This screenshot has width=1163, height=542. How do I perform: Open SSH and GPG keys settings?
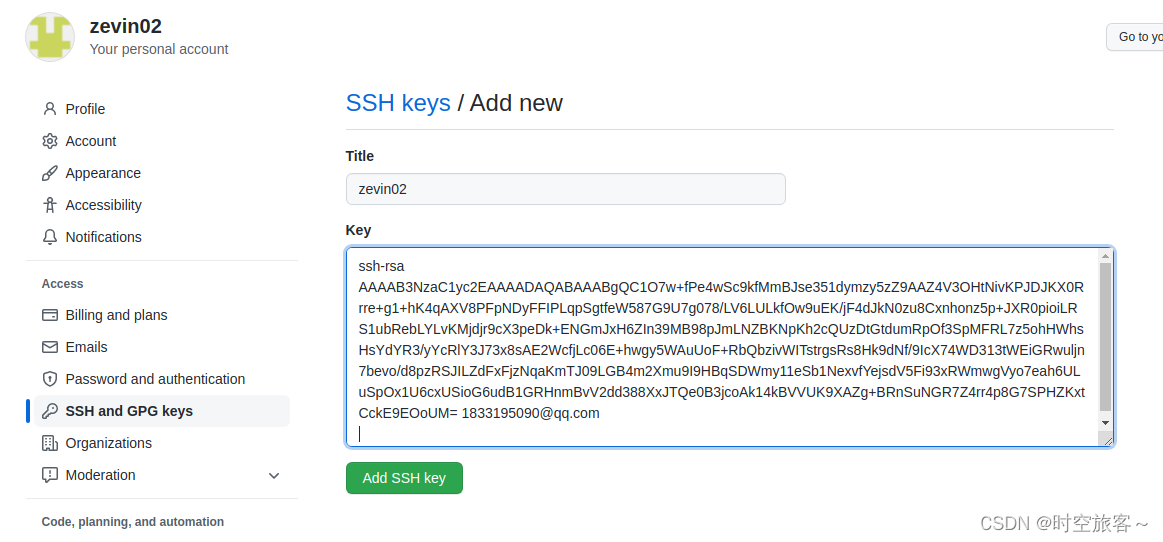pos(129,411)
